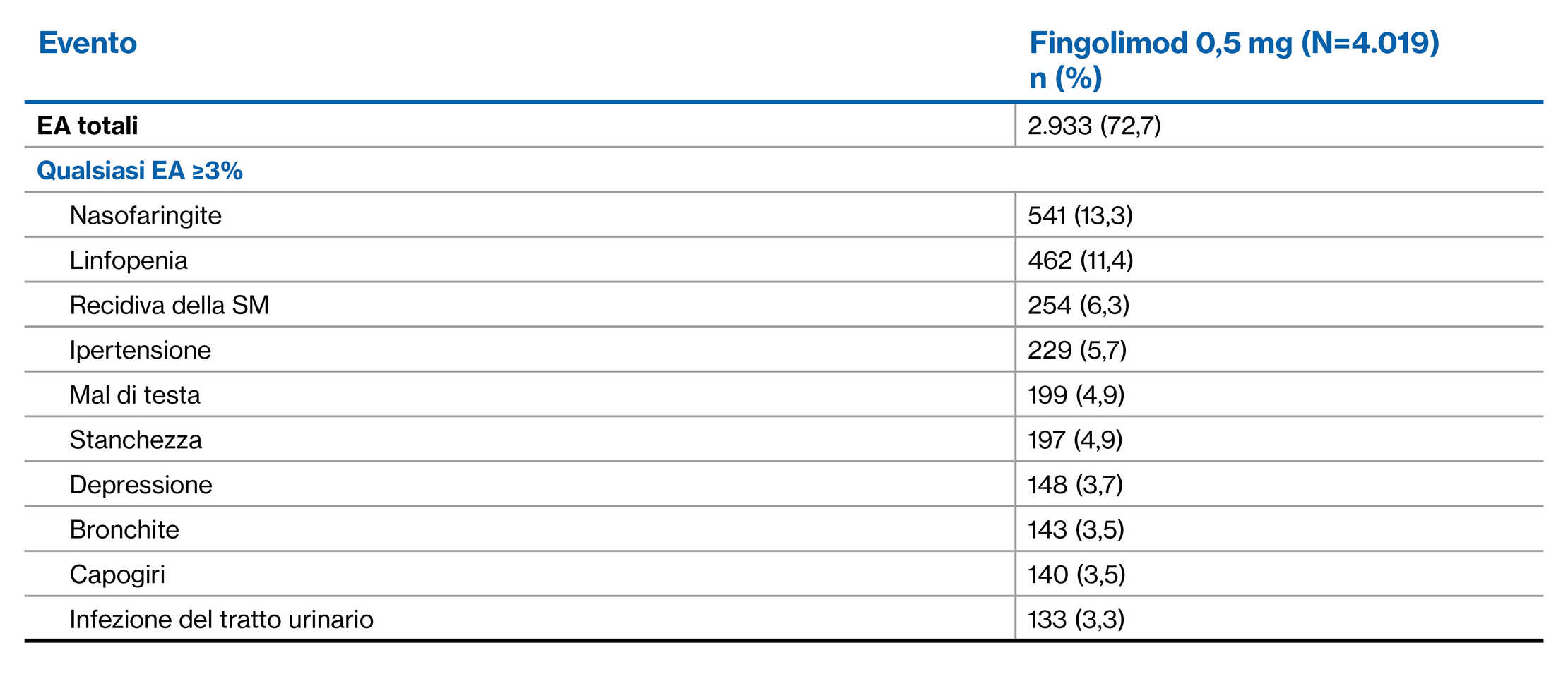The image size is (1568, 679).
Task: Click the Qualsiasi EA ≥3% subheading
Action: (x=140, y=171)
